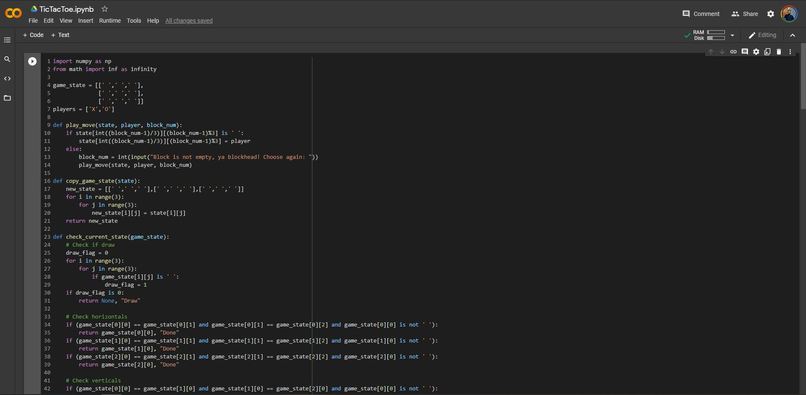
Task: Open the Code snippets sidebar panel
Action: pos(7,79)
